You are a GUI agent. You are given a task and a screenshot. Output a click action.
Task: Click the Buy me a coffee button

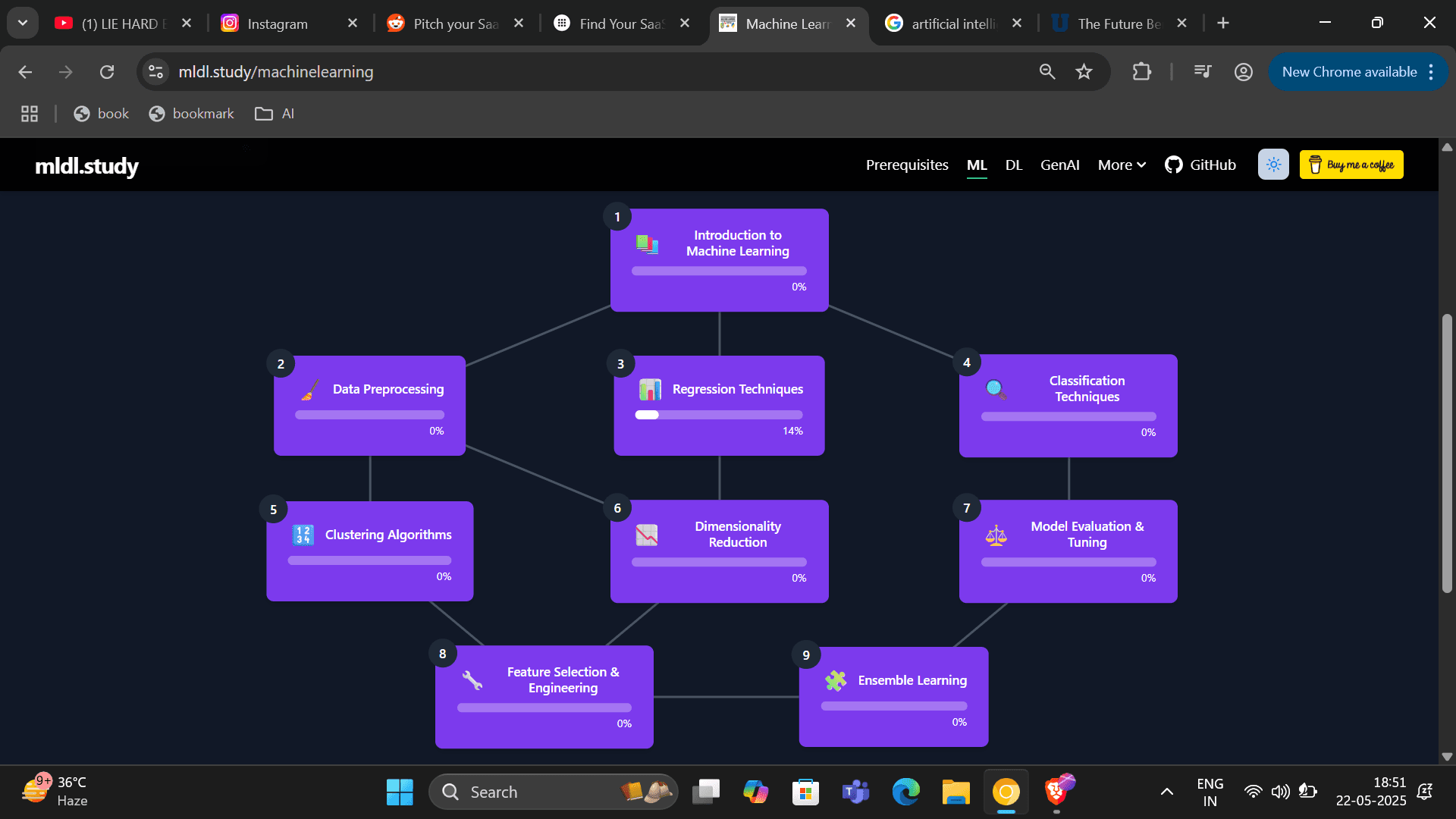[x=1351, y=165]
